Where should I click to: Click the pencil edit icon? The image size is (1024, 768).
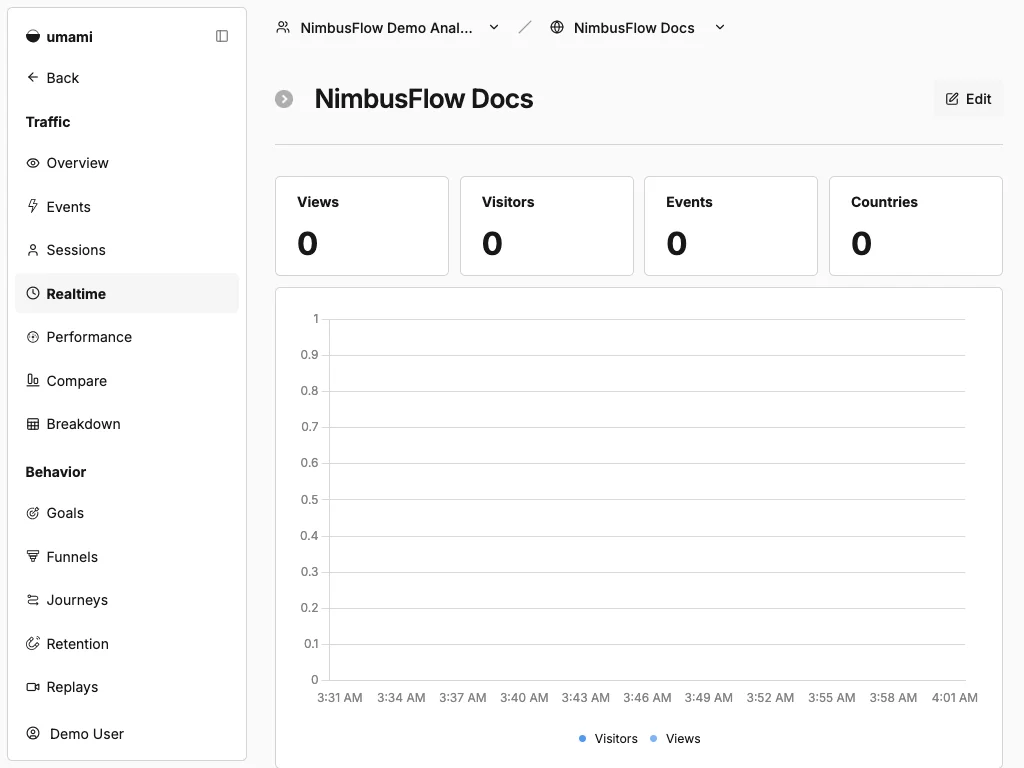pyautogui.click(x=952, y=99)
